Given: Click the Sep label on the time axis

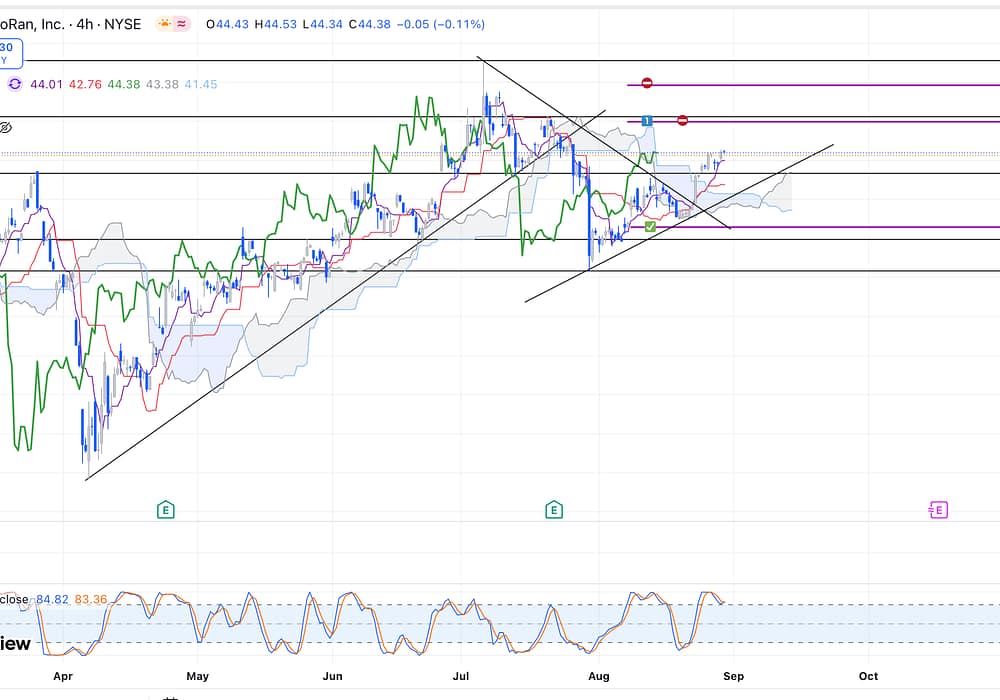Looking at the screenshot, I should [733, 676].
